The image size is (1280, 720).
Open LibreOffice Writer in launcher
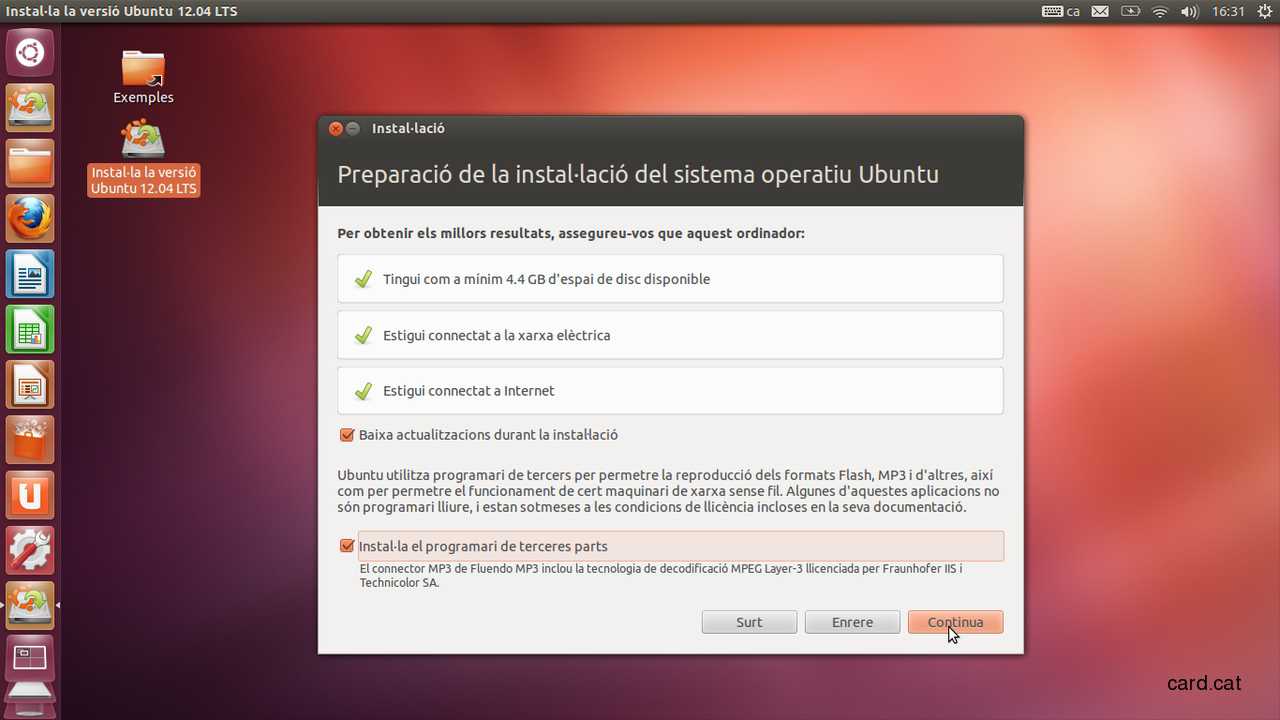point(30,274)
